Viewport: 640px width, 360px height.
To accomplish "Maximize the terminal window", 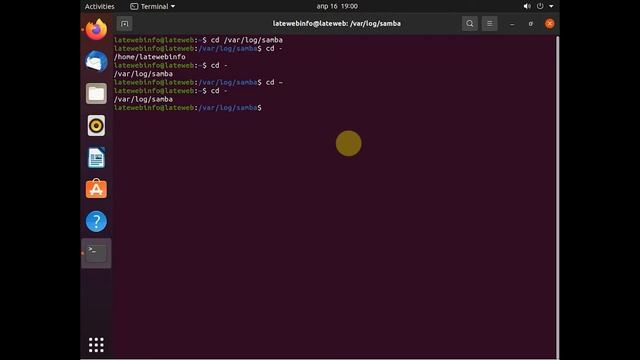I will point(531,24).
